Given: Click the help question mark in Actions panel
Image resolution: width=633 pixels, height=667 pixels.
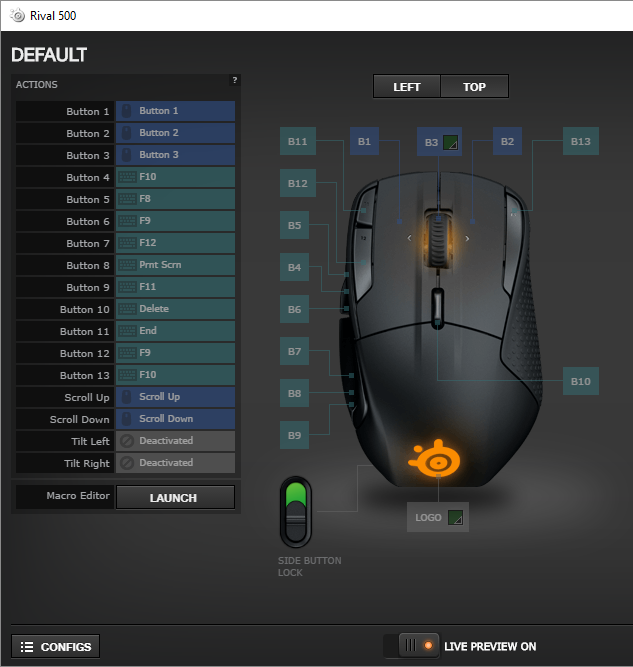Looking at the screenshot, I should point(234,80).
